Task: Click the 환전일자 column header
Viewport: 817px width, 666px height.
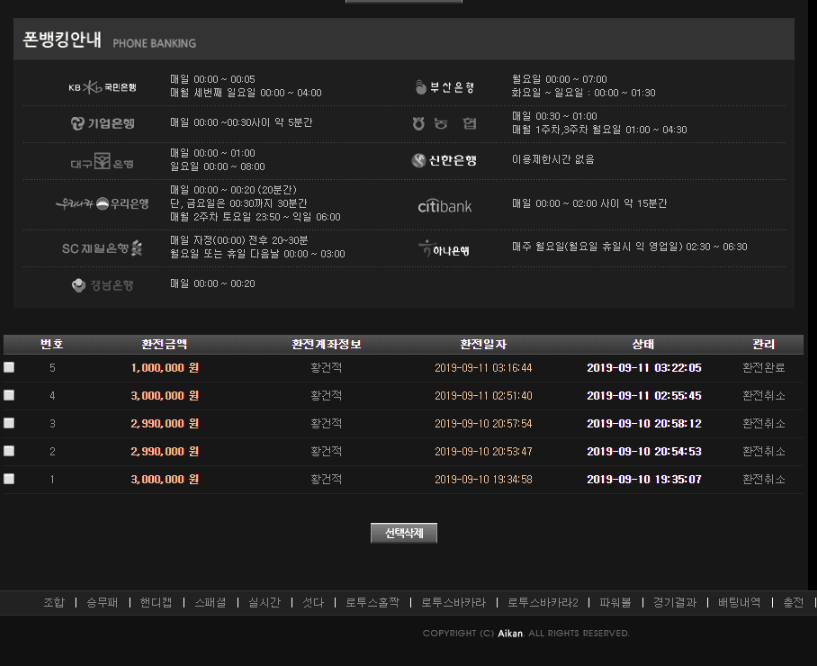Action: click(x=483, y=344)
